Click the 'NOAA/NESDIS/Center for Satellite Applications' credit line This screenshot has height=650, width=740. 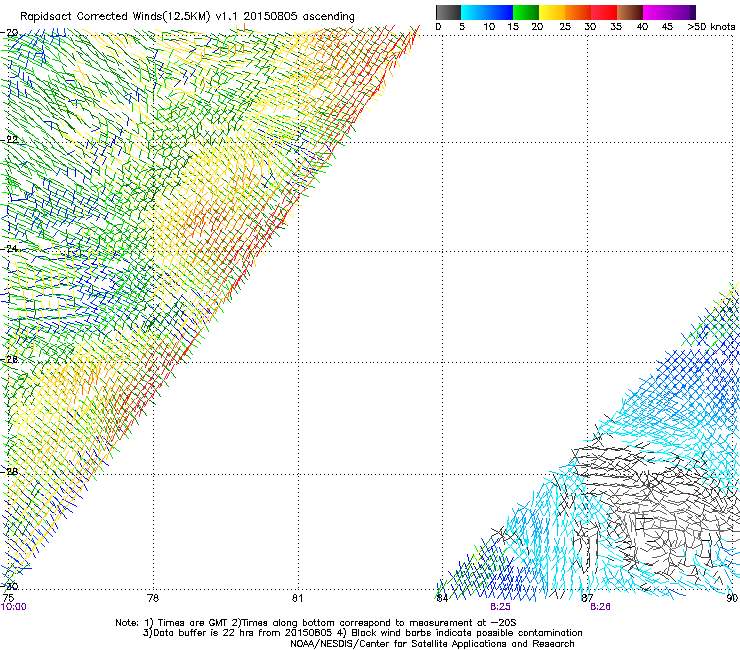[x=432, y=644]
